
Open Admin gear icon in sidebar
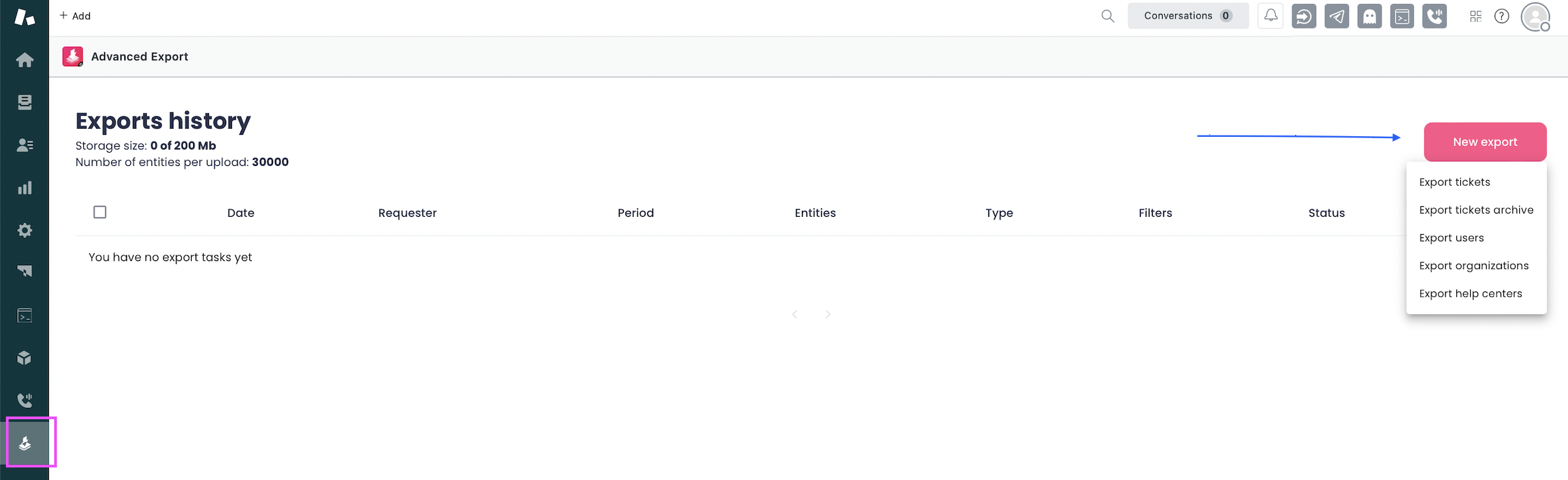(24, 231)
